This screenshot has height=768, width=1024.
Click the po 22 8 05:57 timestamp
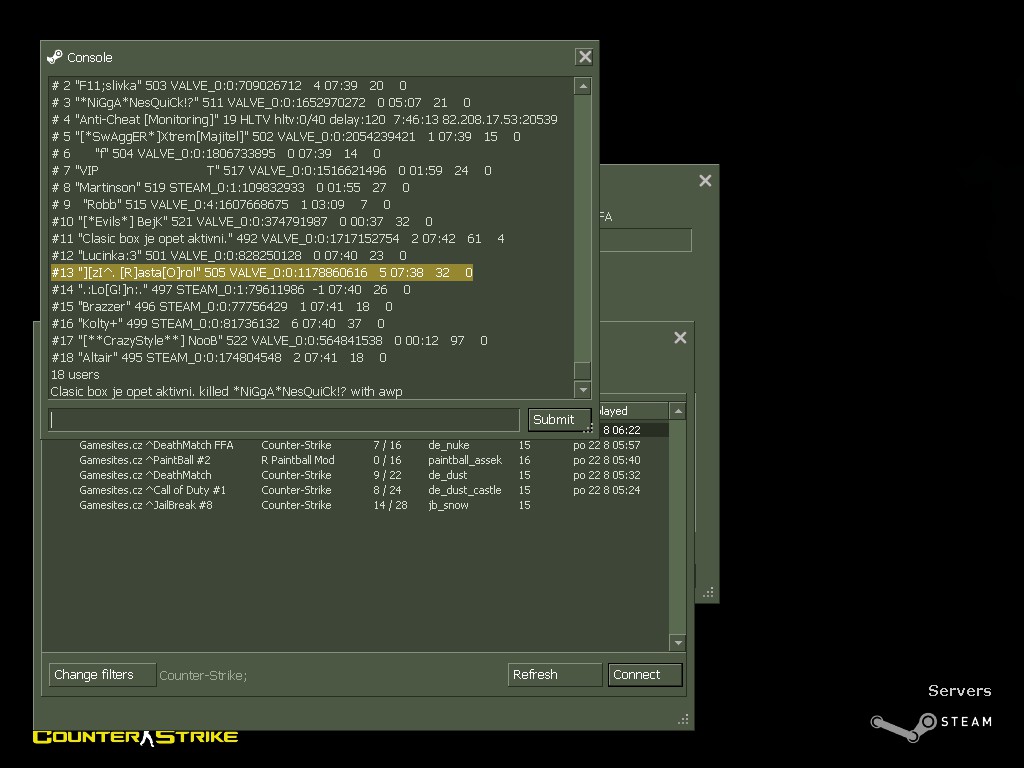607,445
